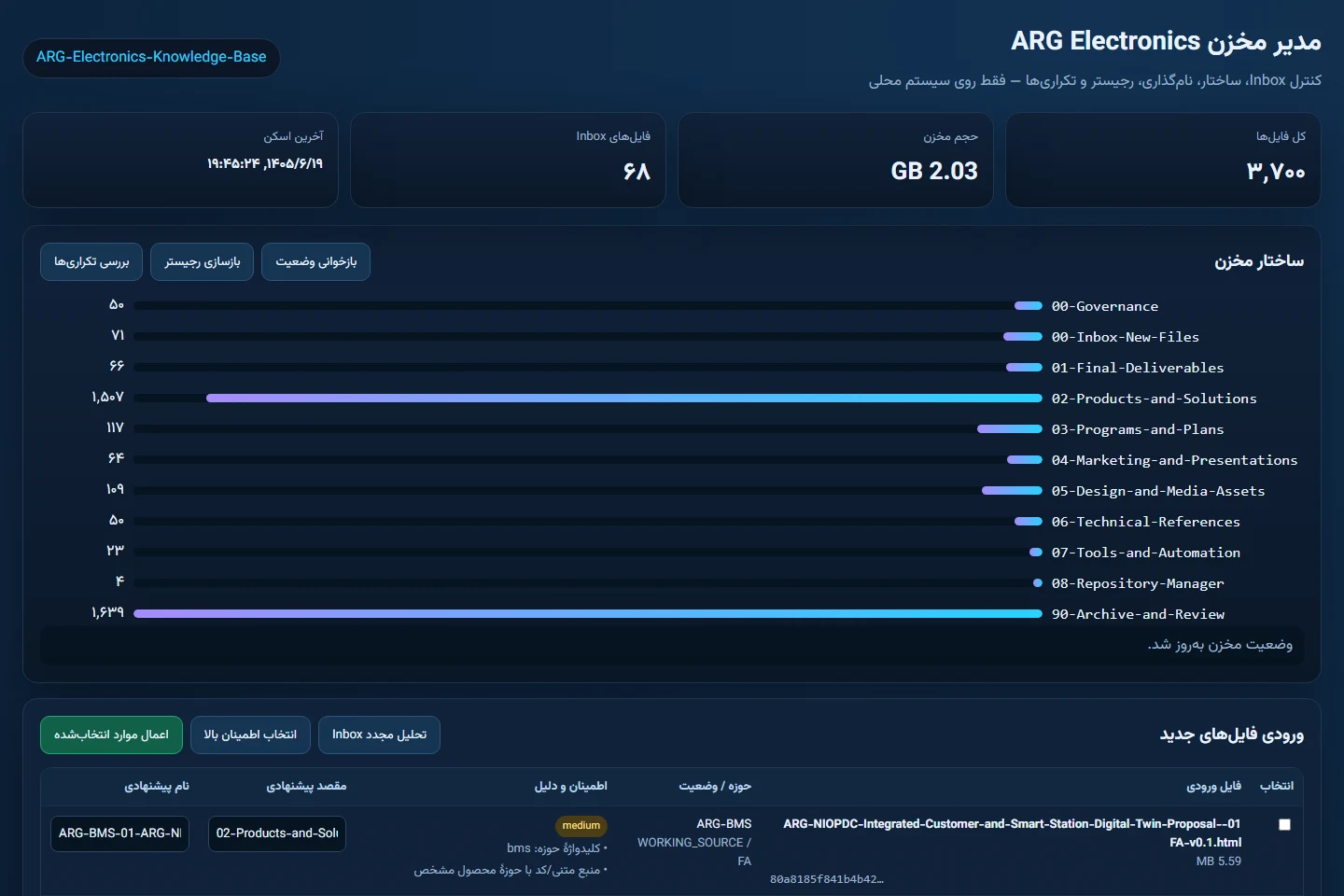This screenshot has width=1344, height=896.
Task: Open the ARG-Electronics-Knowledge-Base badge
Action: click(x=151, y=57)
